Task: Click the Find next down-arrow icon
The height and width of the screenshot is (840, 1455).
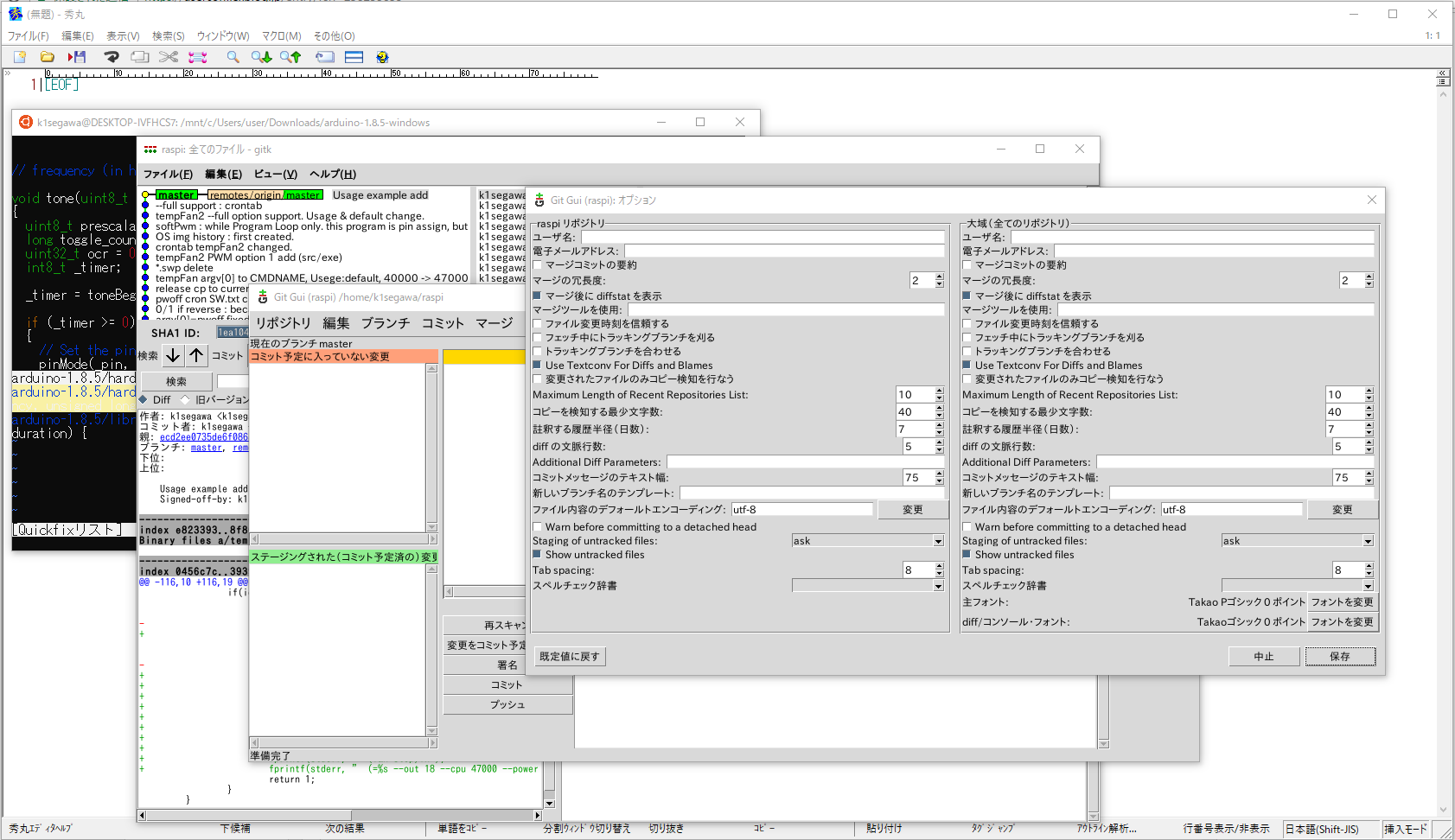Action: point(261,57)
